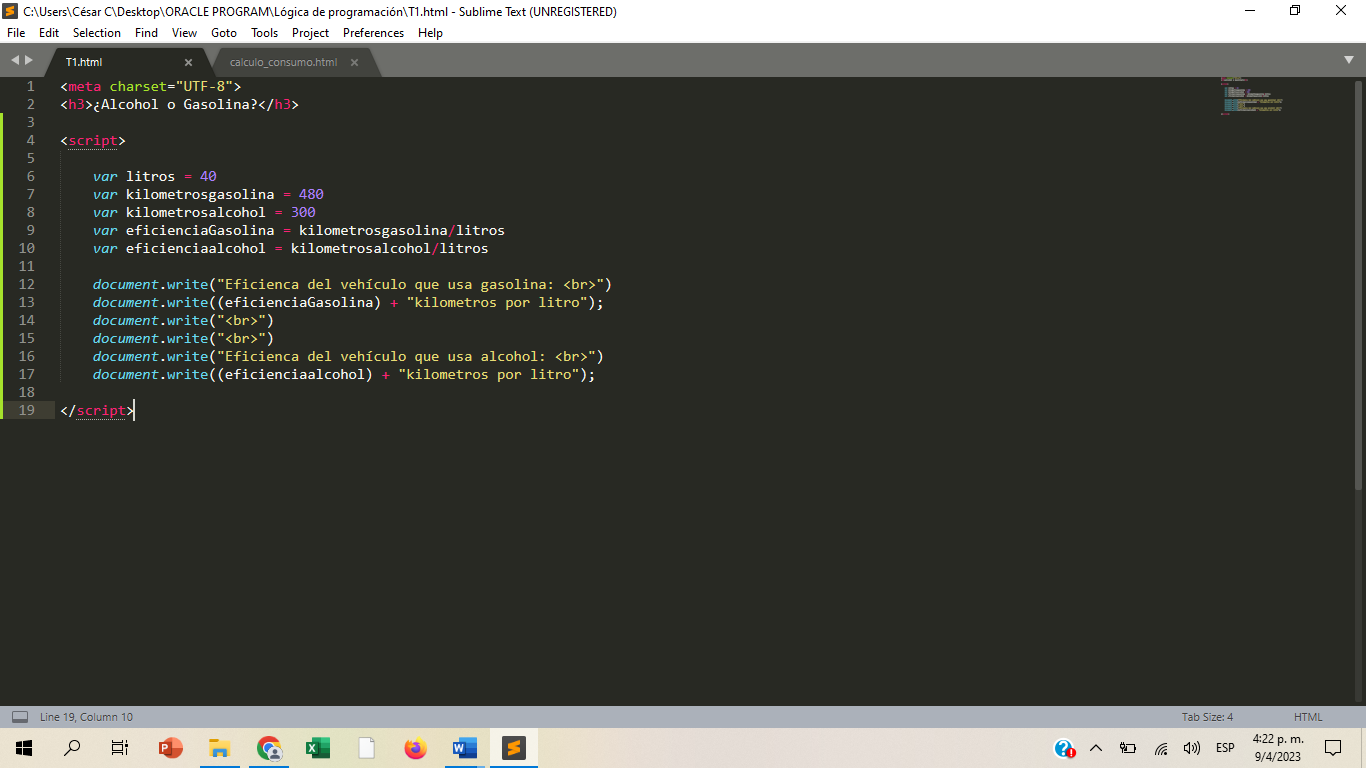Go to next tab with right arrow
The height and width of the screenshot is (768, 1366).
tap(29, 61)
